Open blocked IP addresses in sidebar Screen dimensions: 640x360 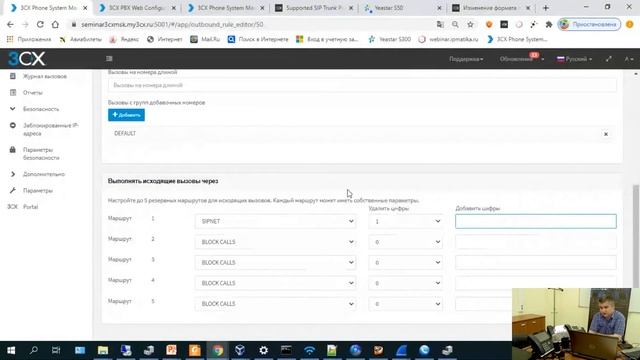tap(51, 129)
